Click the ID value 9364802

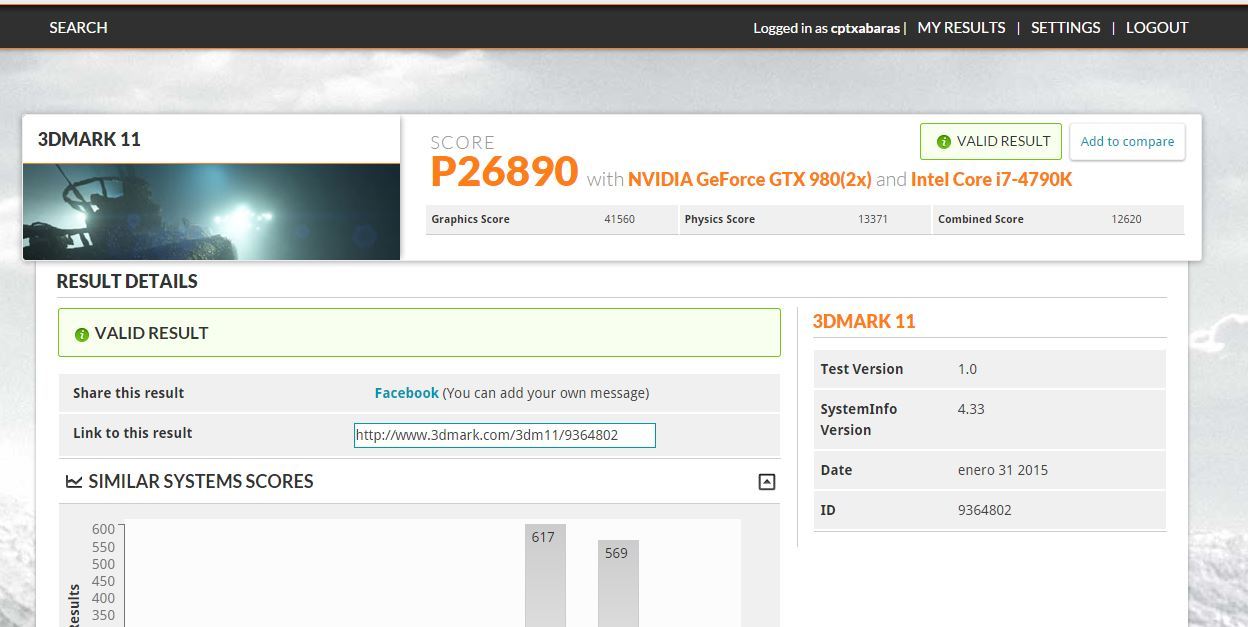[x=984, y=510]
